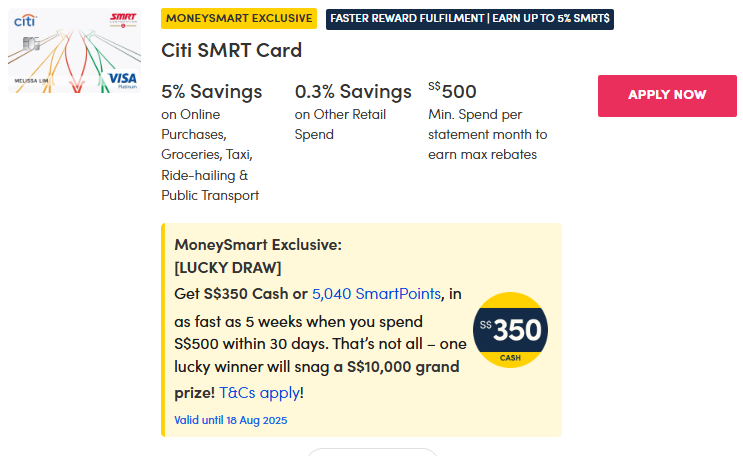This screenshot has width=743, height=456.
Task: Select the Citi SMRT Card title
Action: (x=231, y=50)
